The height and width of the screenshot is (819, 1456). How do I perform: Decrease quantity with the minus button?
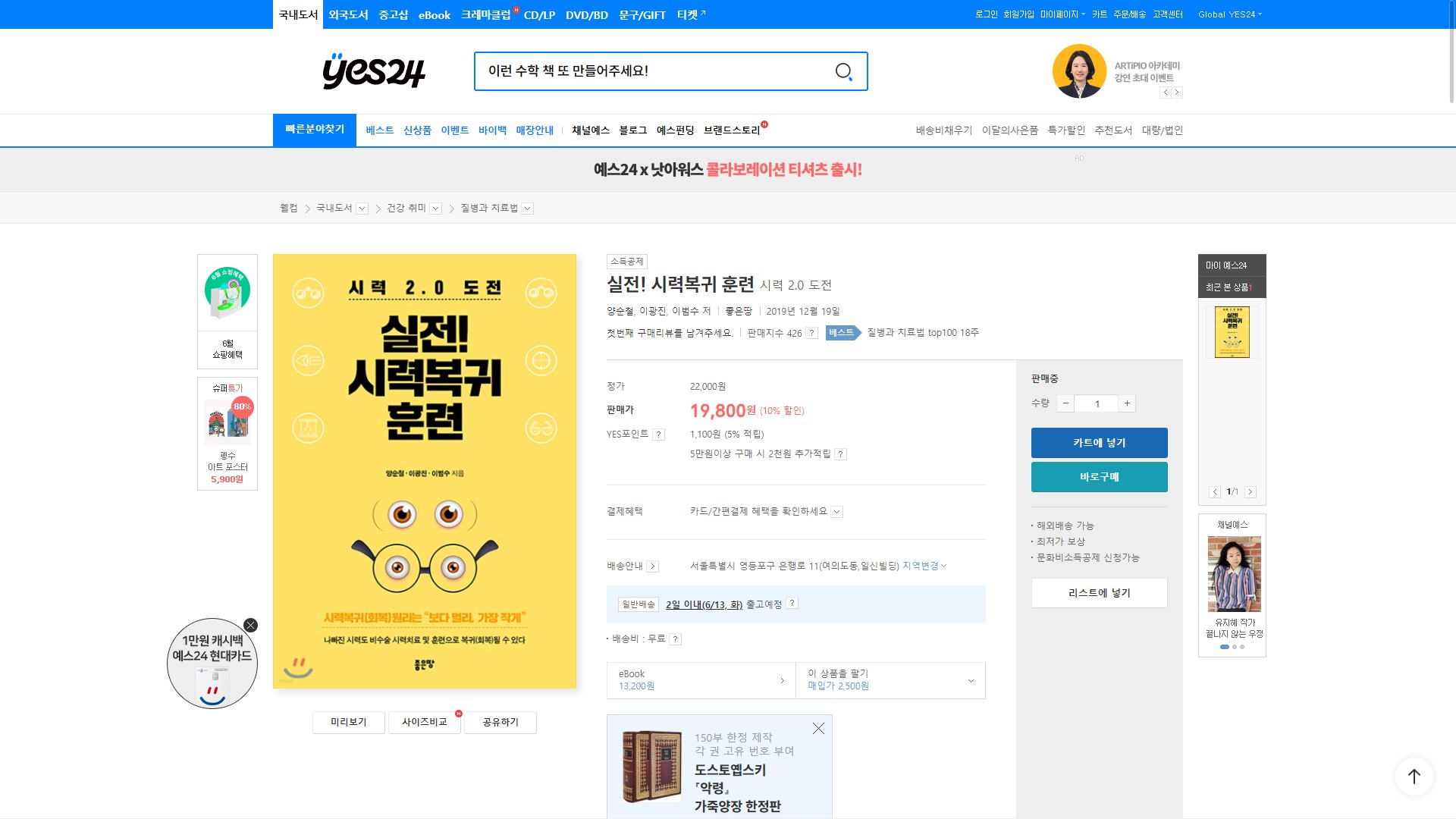point(1065,403)
